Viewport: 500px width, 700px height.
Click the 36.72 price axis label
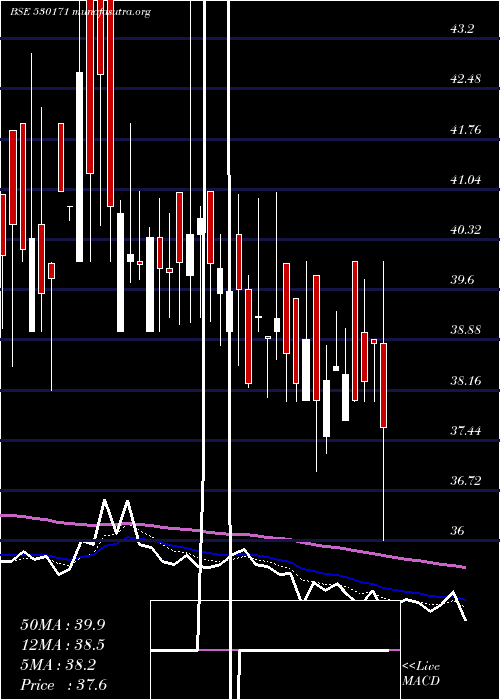point(466,481)
